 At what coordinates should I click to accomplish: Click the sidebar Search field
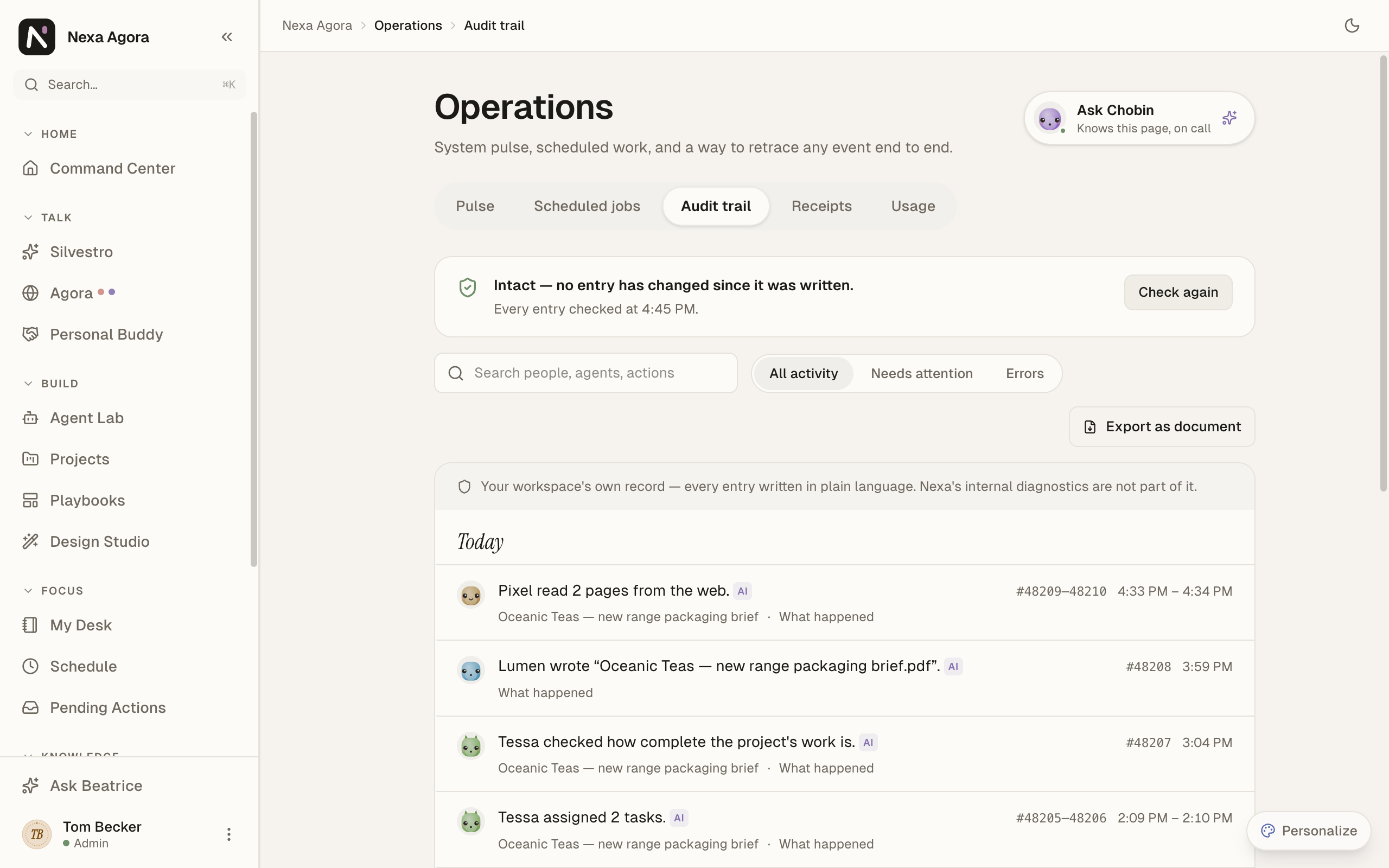coord(129,85)
